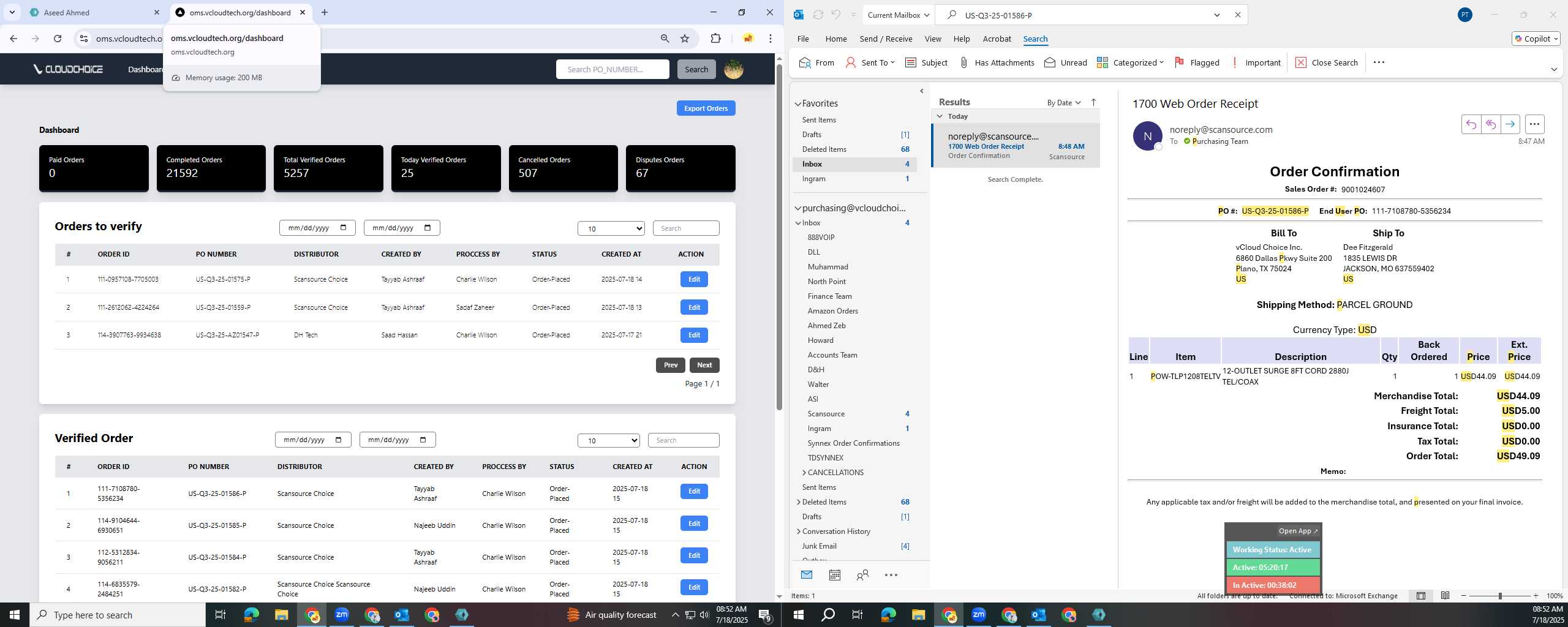Filter search by Flagged items
Screen dimensions: 1568x627
[1197, 62]
